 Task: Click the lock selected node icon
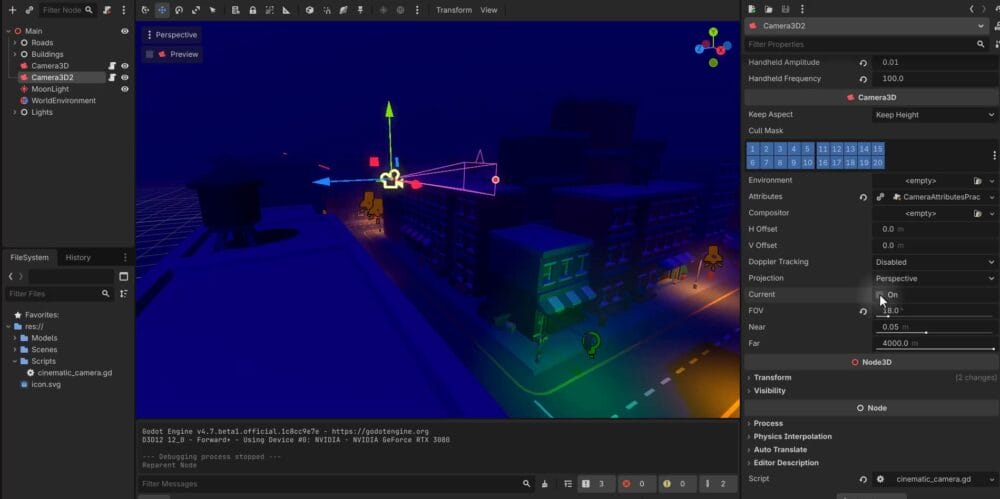pyautogui.click(x=253, y=10)
